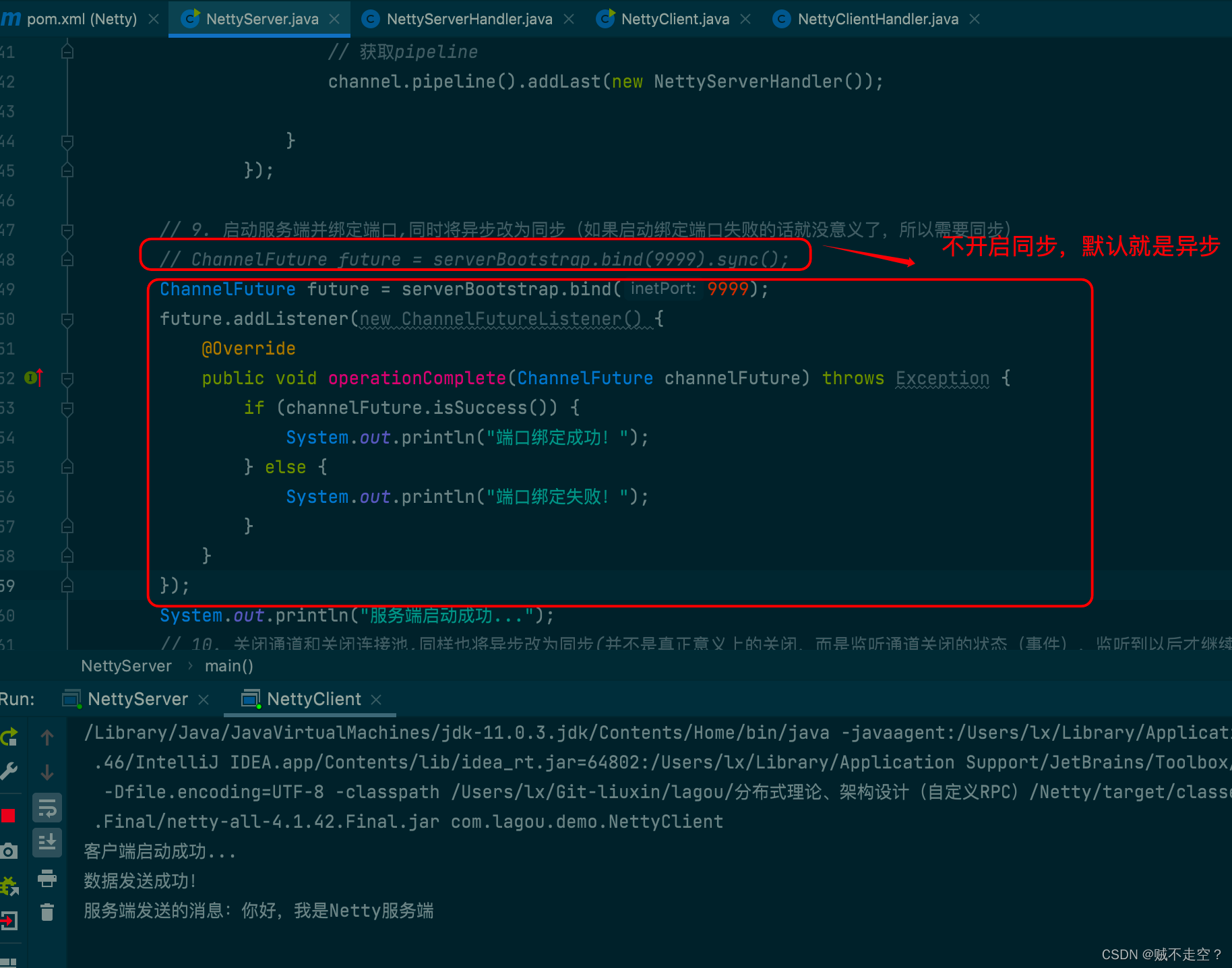Click console line '服务端发送的消息: 你好, 我是Netty服务端'
Viewport: 1232px width, 968px height.
[259, 911]
